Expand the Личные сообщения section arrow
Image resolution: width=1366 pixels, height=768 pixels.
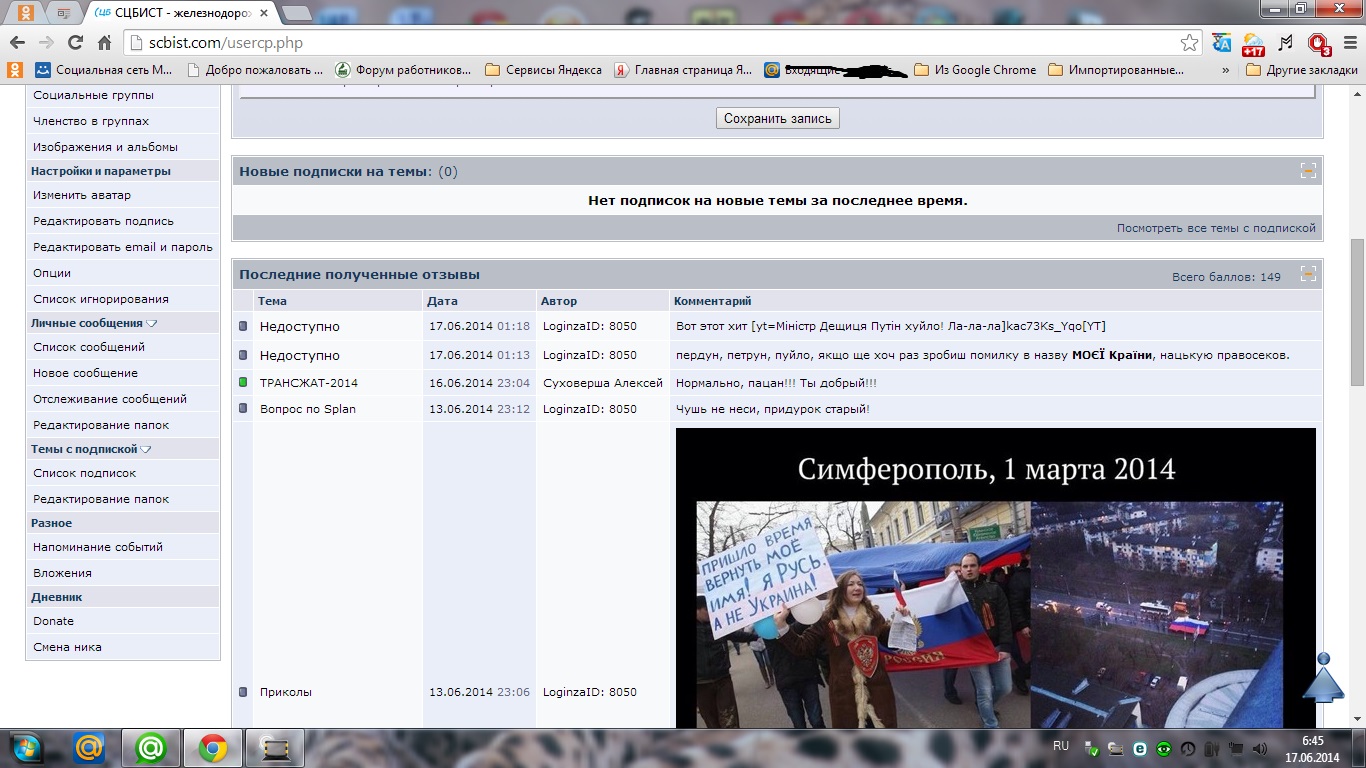click(152, 323)
